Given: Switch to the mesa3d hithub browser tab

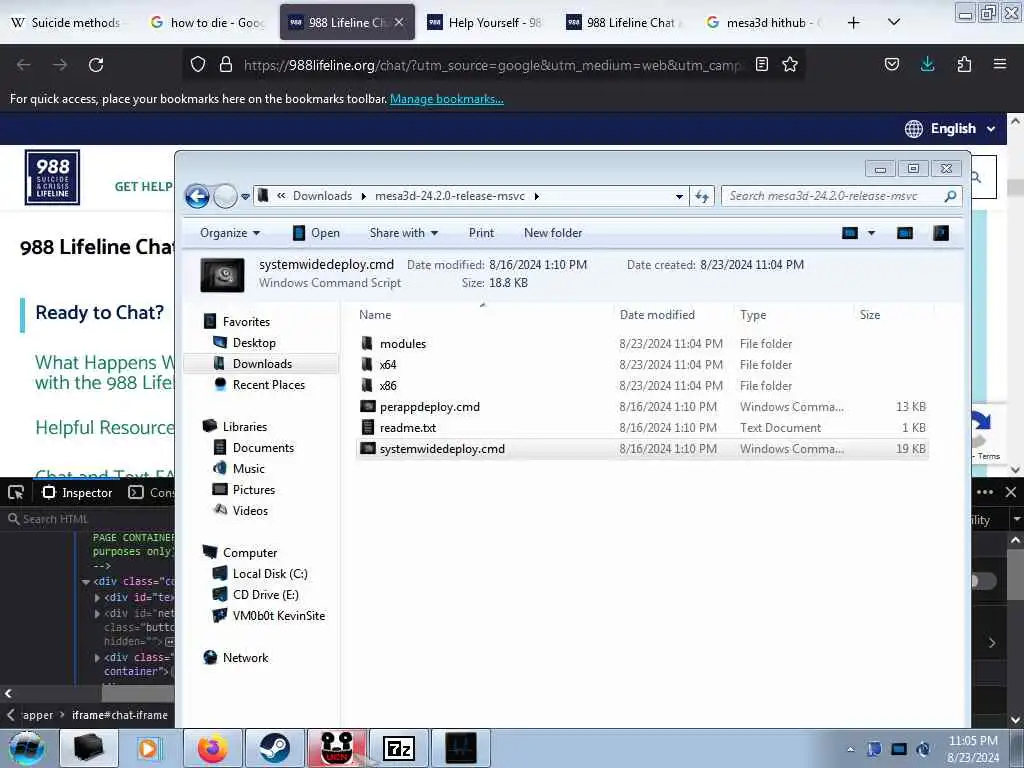Looking at the screenshot, I should pos(765,22).
